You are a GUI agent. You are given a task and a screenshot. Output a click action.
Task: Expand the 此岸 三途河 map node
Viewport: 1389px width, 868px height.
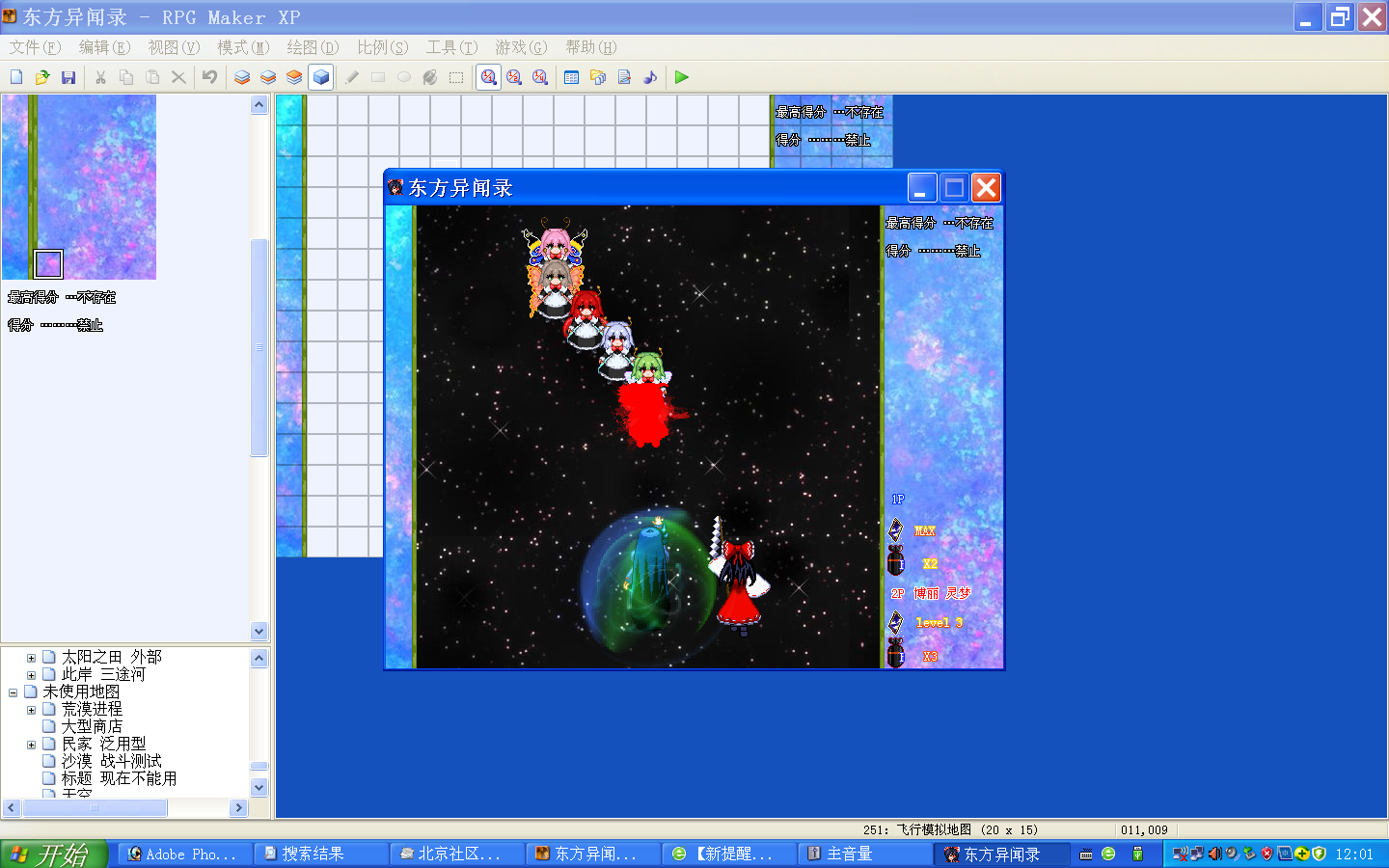[31, 675]
